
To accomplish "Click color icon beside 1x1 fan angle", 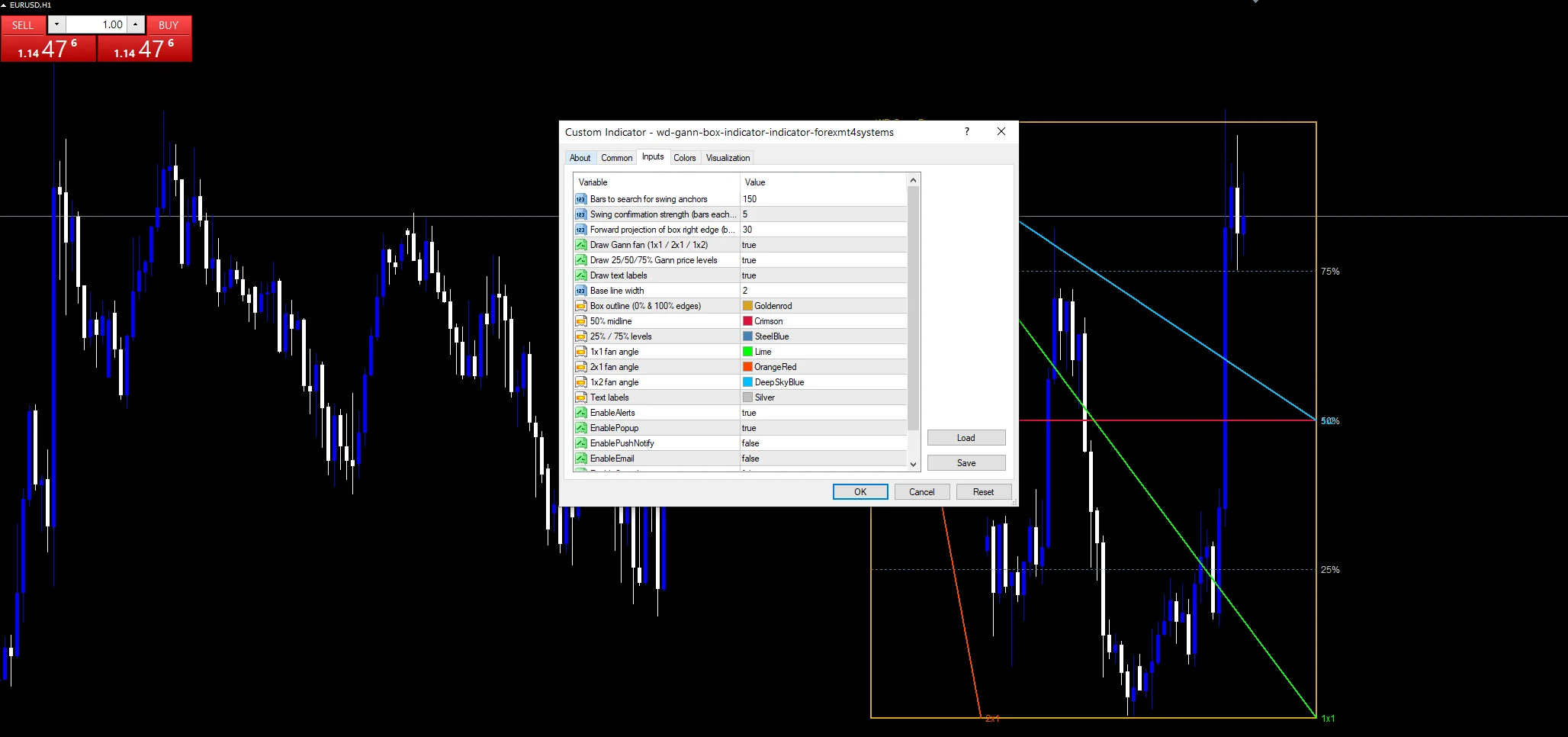I will [580, 352].
